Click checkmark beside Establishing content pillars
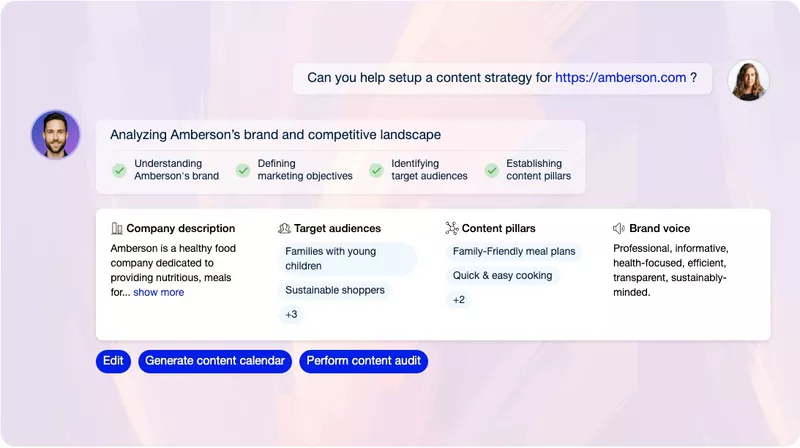The width and height of the screenshot is (800, 448). point(491,170)
